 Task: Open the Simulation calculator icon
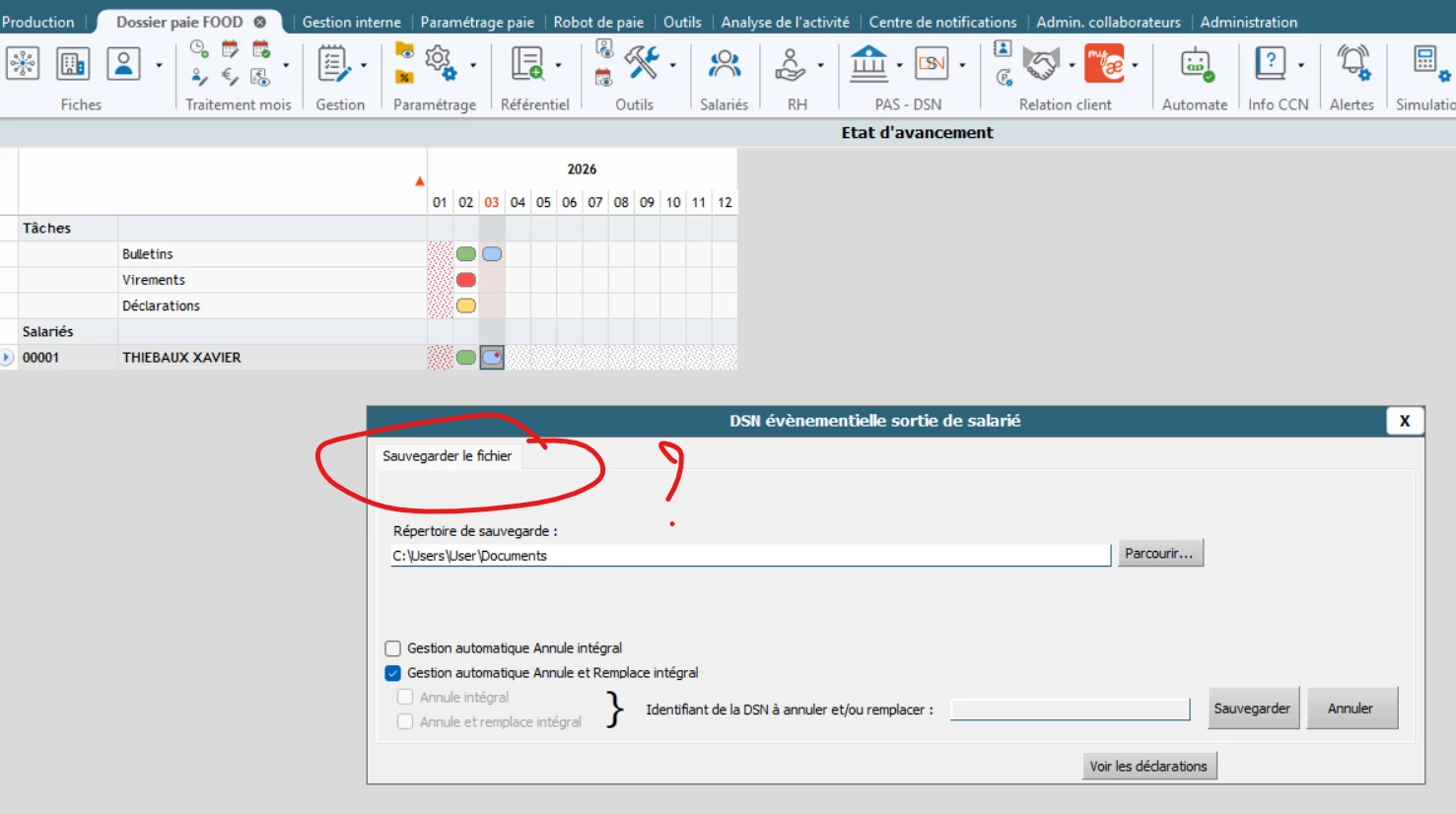tap(1430, 64)
